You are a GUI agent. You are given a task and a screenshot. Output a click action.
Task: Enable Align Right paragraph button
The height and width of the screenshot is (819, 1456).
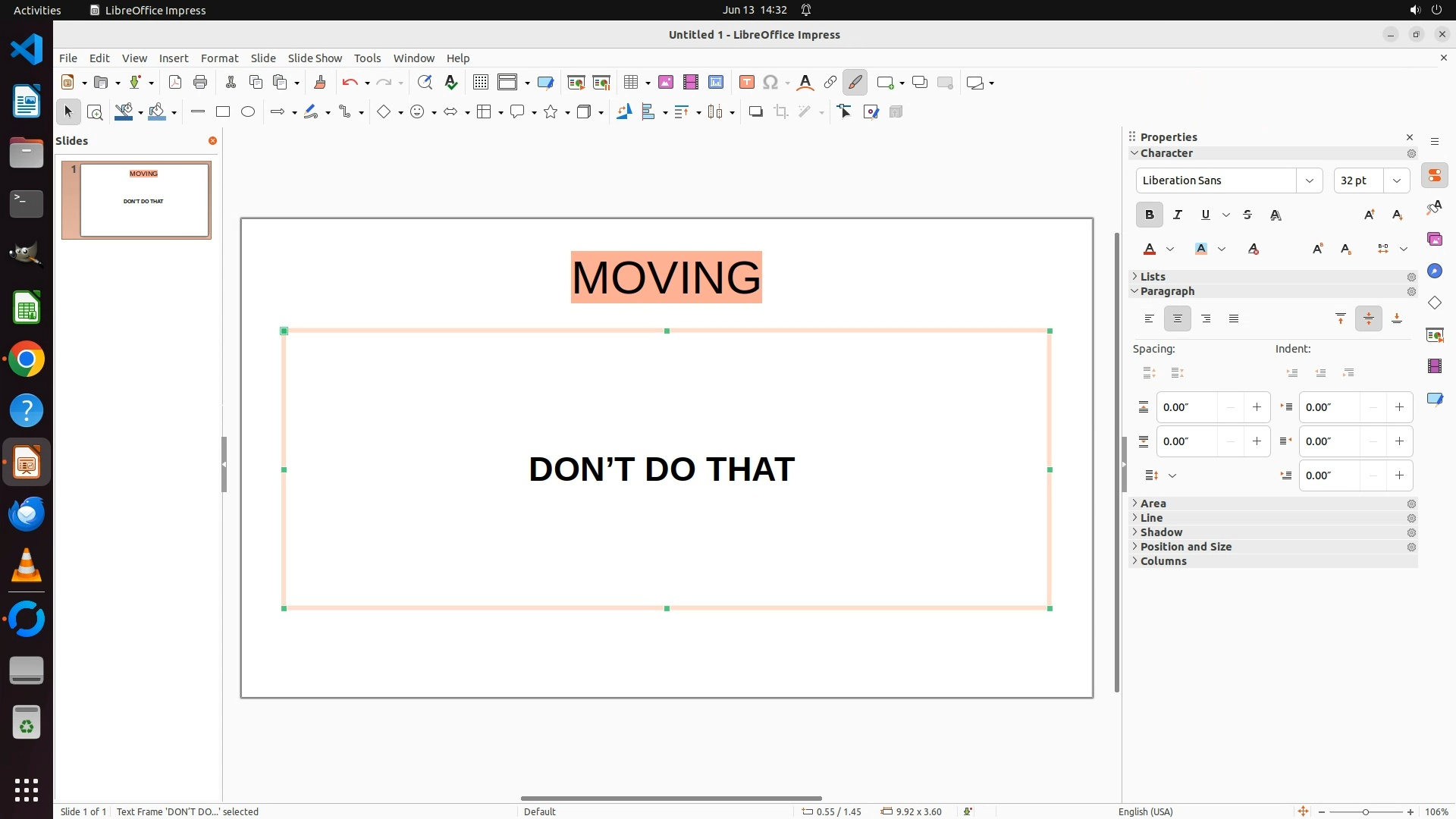(x=1206, y=319)
